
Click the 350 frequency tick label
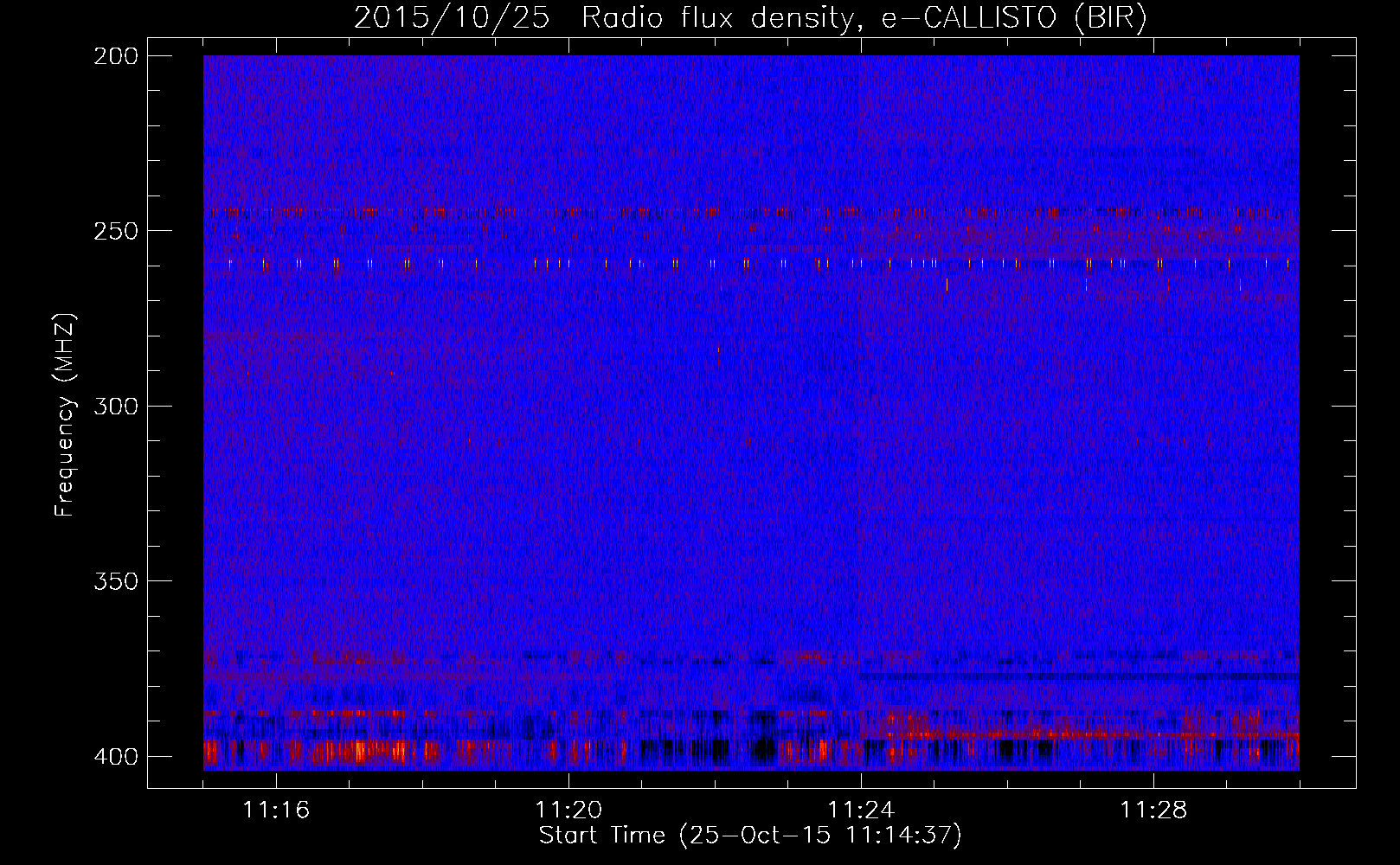(116, 581)
